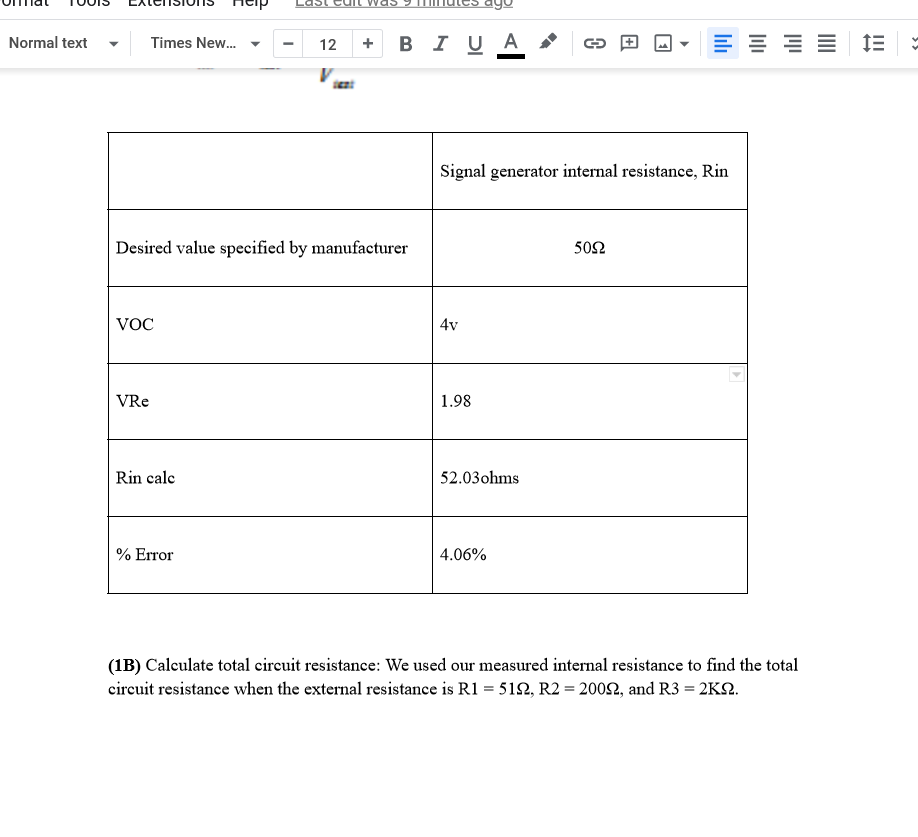Pick a text color with the A swatch
The height and width of the screenshot is (837, 918).
pyautogui.click(x=510, y=43)
